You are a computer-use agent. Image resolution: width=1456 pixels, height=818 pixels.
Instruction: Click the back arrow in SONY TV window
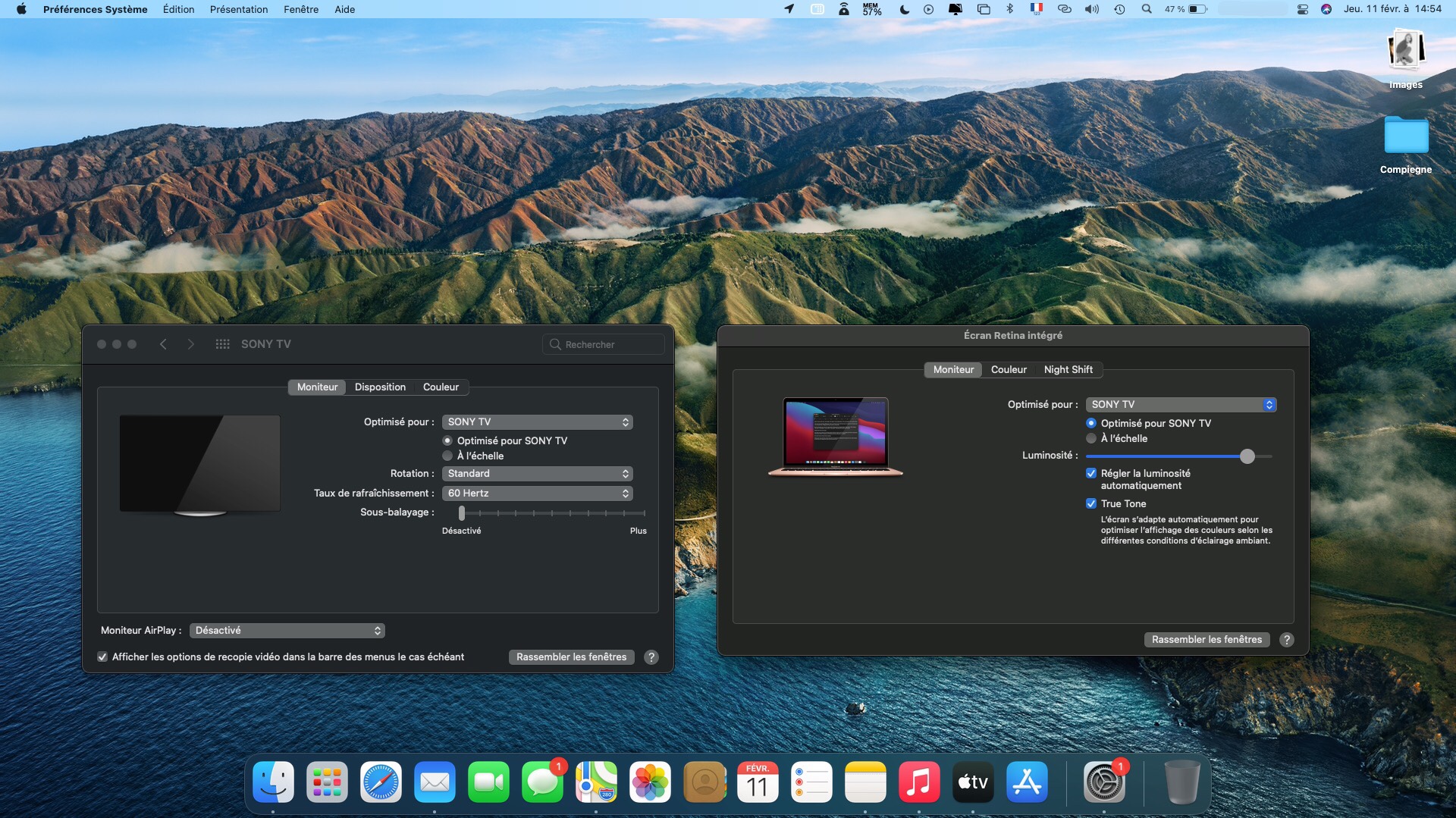(x=163, y=344)
